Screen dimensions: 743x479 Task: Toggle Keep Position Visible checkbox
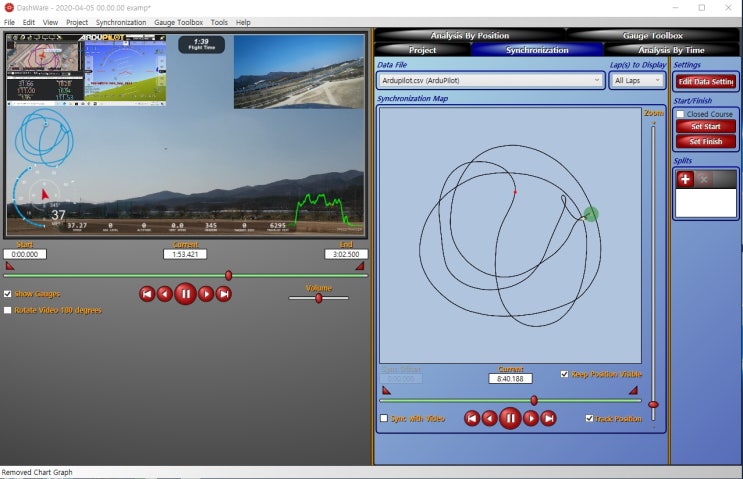click(x=564, y=374)
